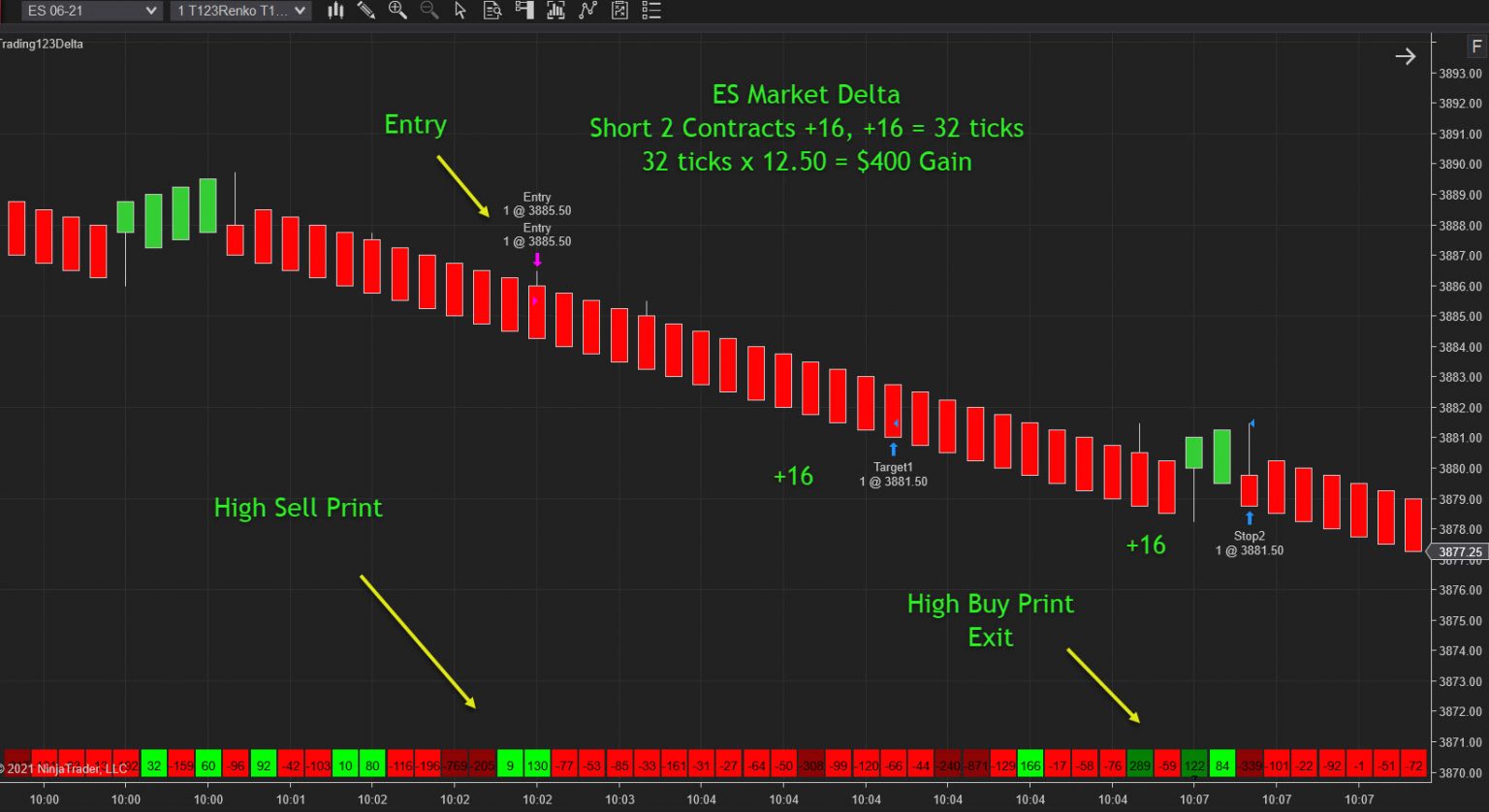Viewport: 1489px width, 812px height.
Task: Open the Indicators icon on the toolbar
Action: [x=555, y=11]
